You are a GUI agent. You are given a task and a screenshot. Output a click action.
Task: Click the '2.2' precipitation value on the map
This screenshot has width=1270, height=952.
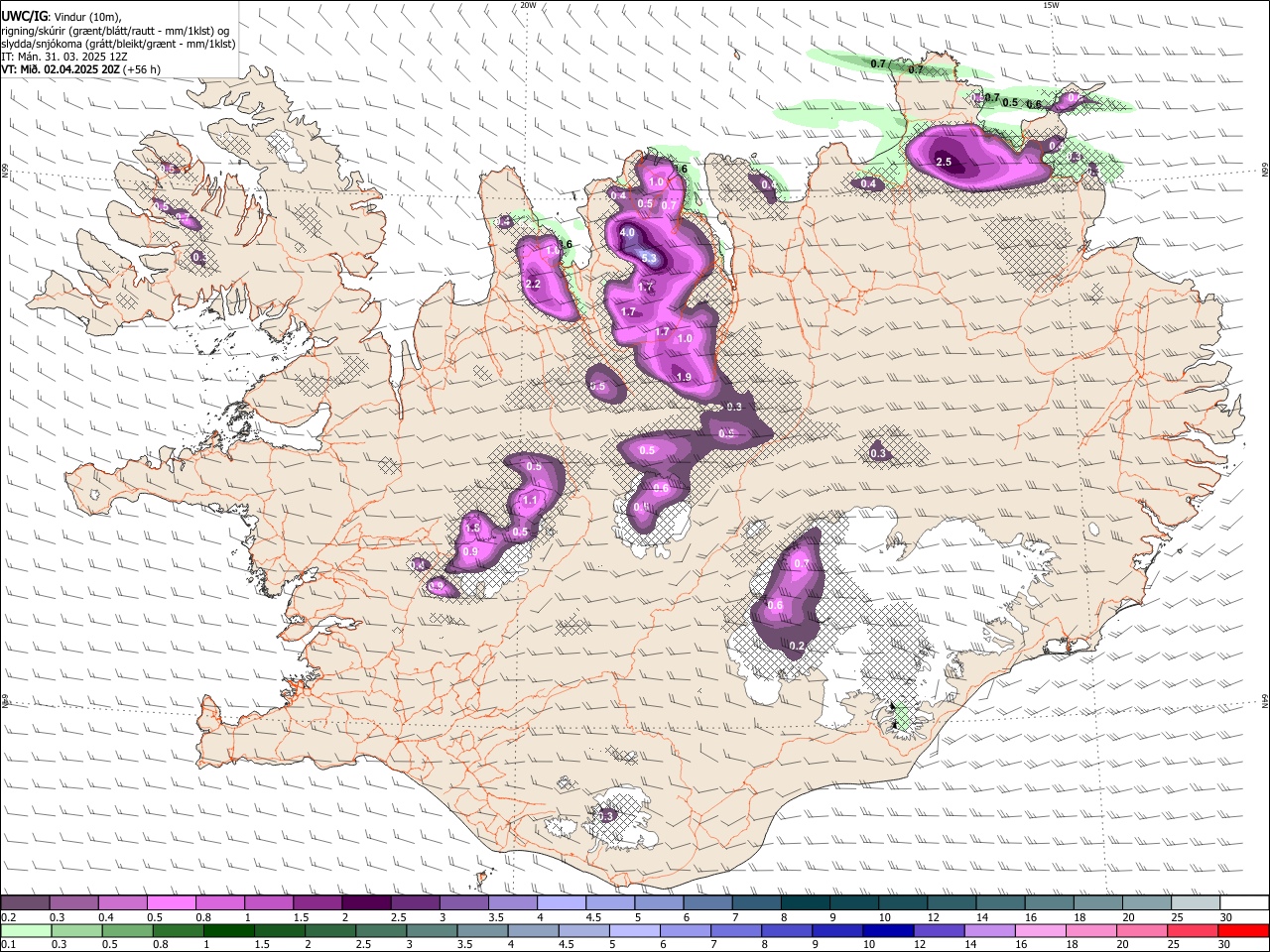click(533, 285)
